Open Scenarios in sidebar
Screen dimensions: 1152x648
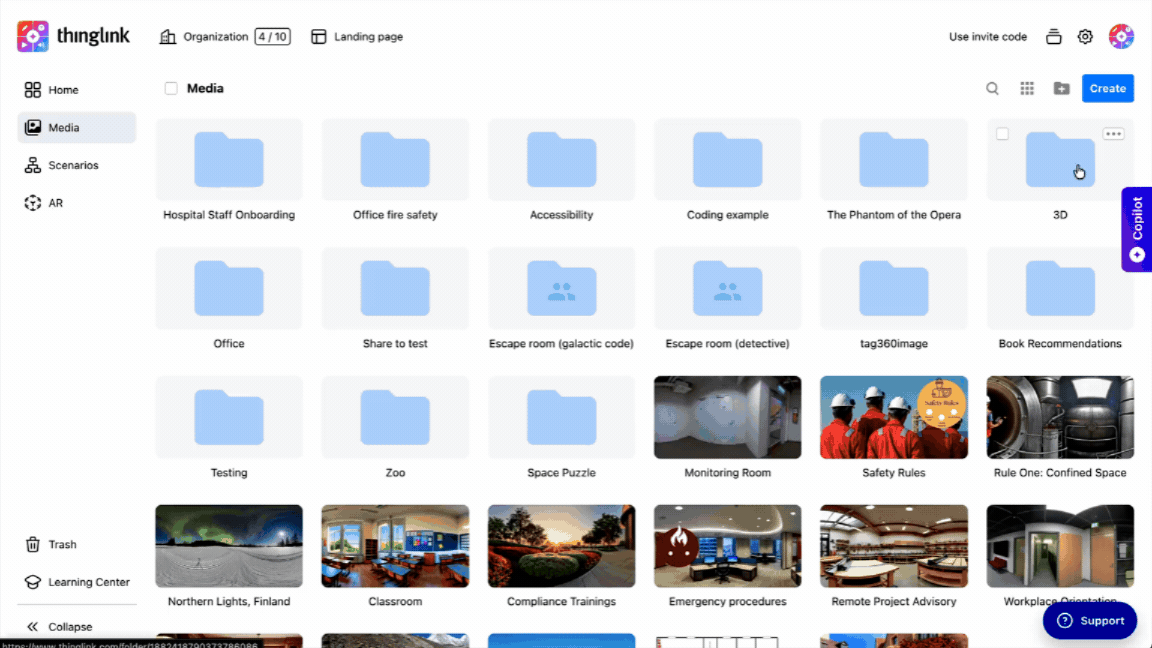click(x=76, y=165)
